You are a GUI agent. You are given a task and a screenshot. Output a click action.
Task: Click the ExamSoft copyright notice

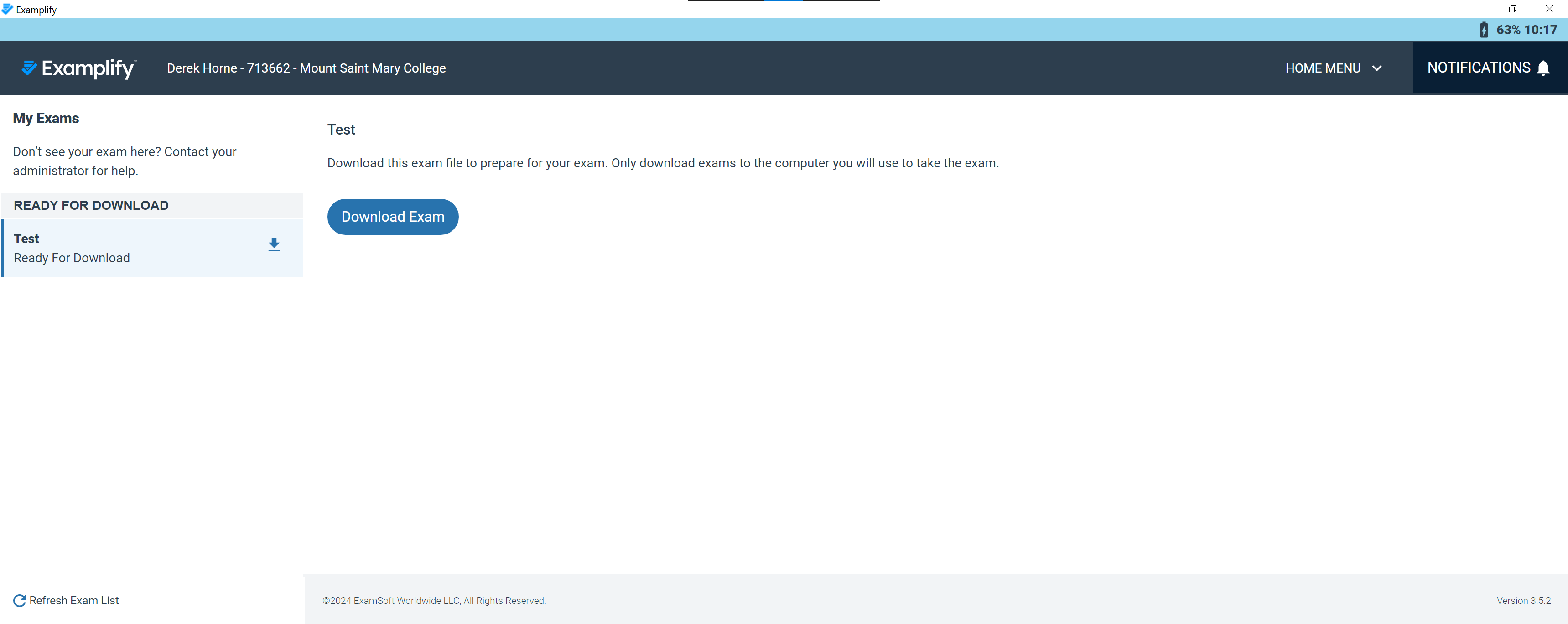click(x=434, y=600)
